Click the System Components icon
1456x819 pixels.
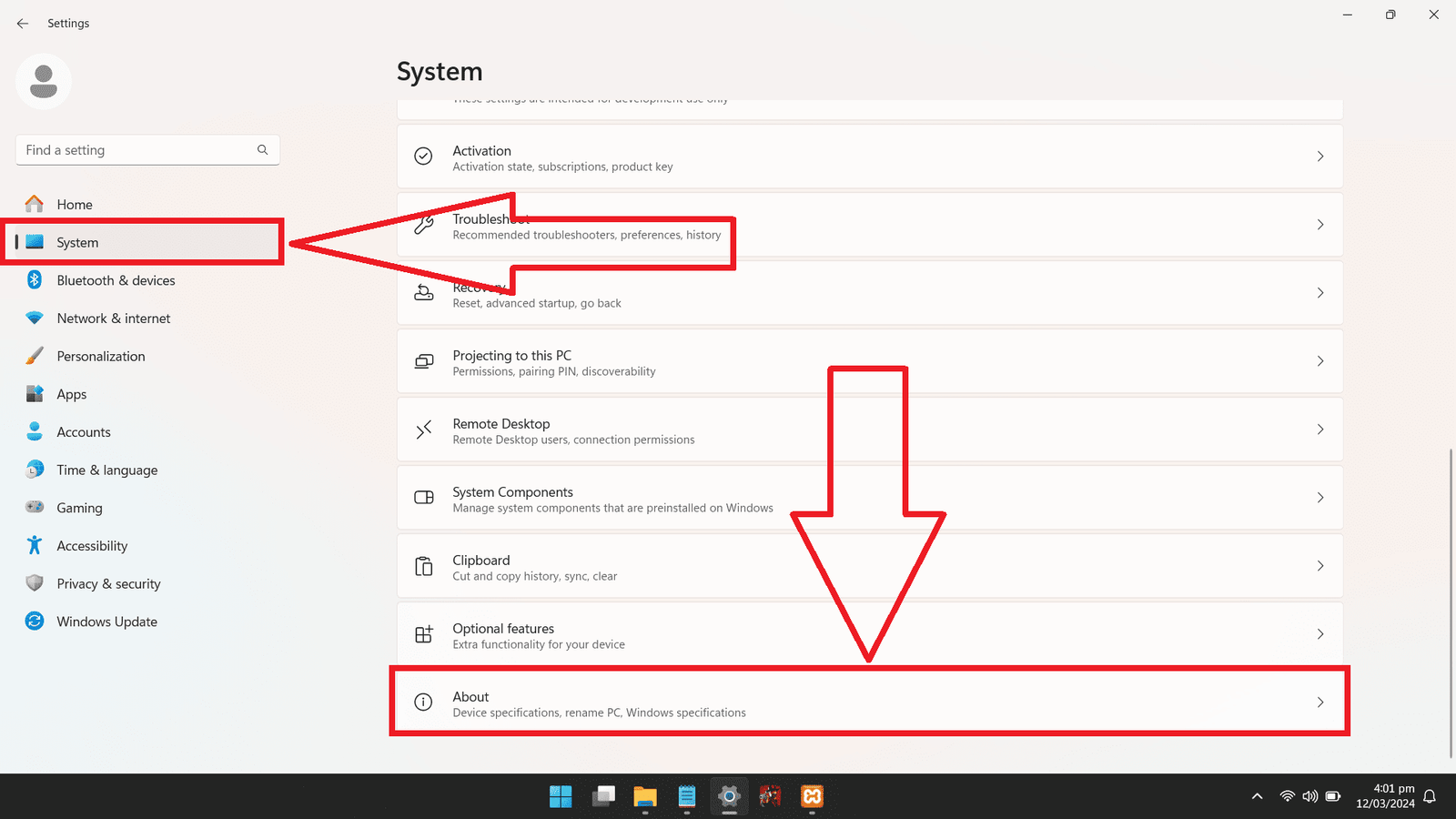pyautogui.click(x=423, y=498)
